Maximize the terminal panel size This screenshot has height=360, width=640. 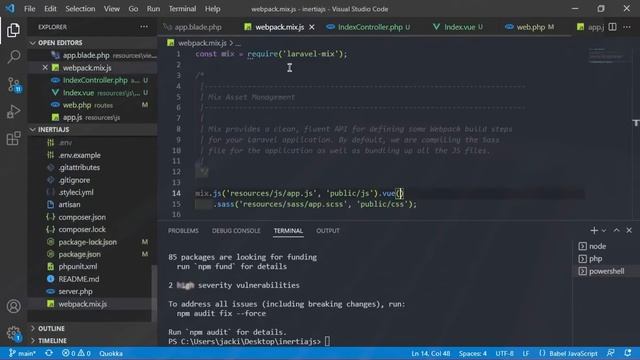(616, 231)
